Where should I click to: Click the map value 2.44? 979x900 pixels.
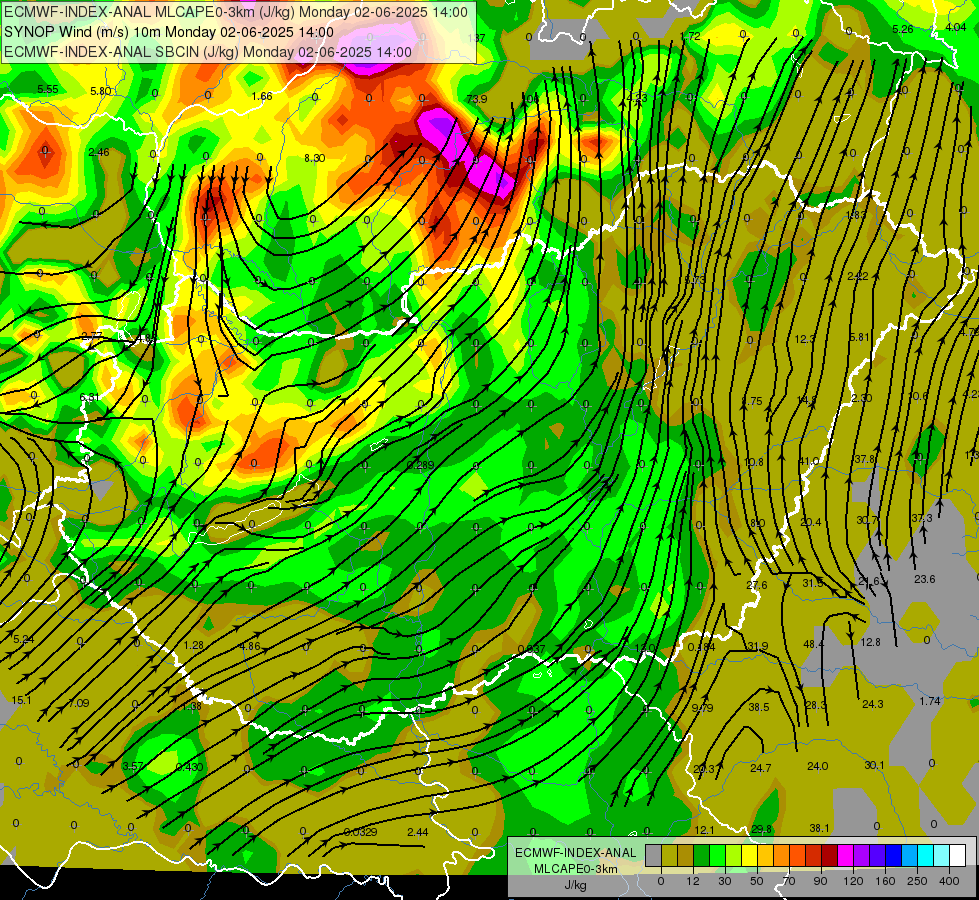click(418, 832)
